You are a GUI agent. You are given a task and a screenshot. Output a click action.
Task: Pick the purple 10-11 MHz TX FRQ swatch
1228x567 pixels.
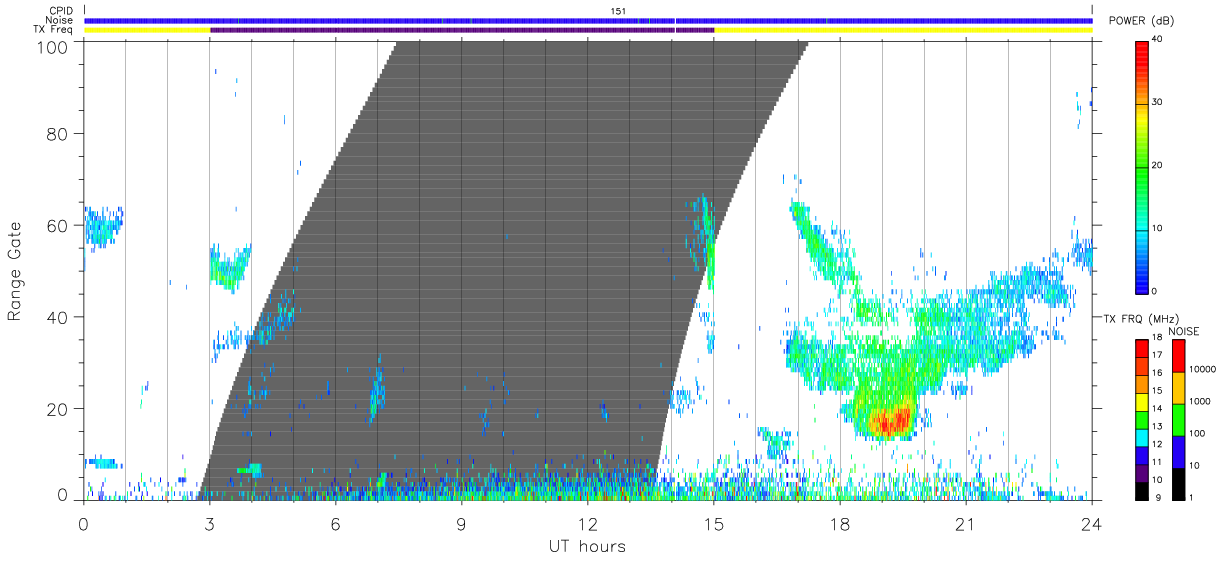tap(1142, 471)
